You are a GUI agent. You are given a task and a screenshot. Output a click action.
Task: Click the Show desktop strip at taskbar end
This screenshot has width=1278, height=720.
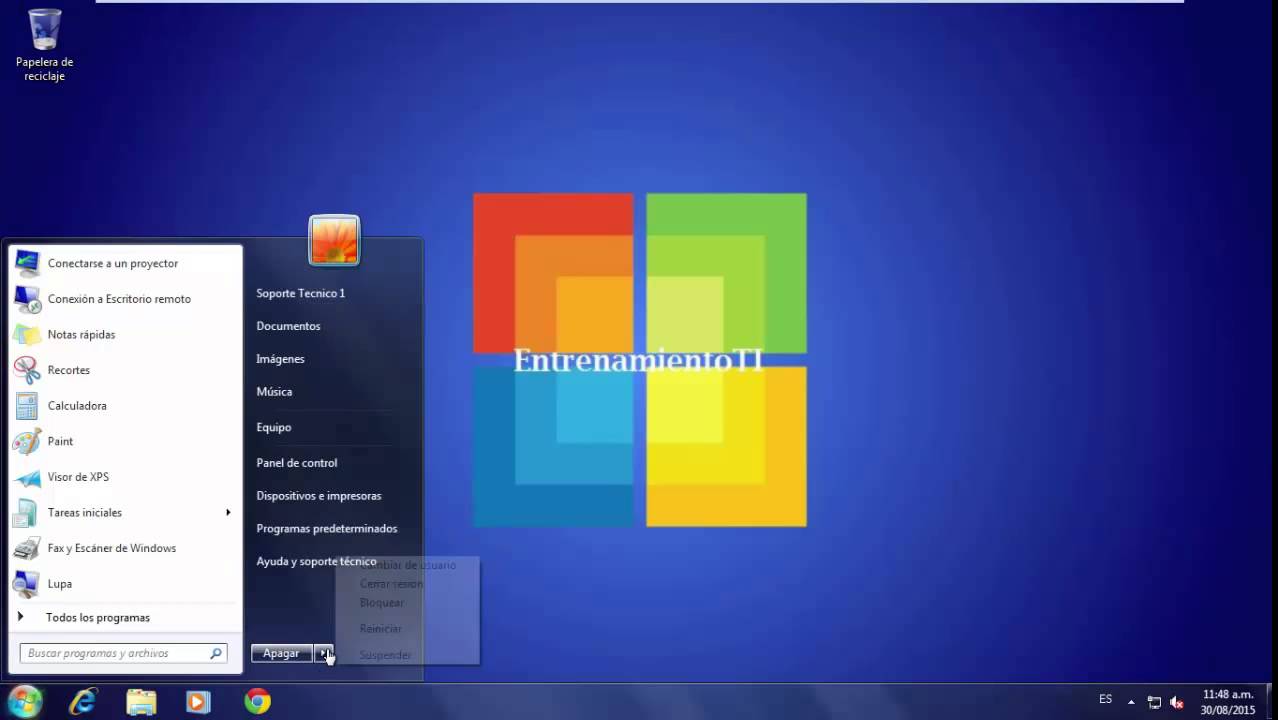pos(1271,702)
